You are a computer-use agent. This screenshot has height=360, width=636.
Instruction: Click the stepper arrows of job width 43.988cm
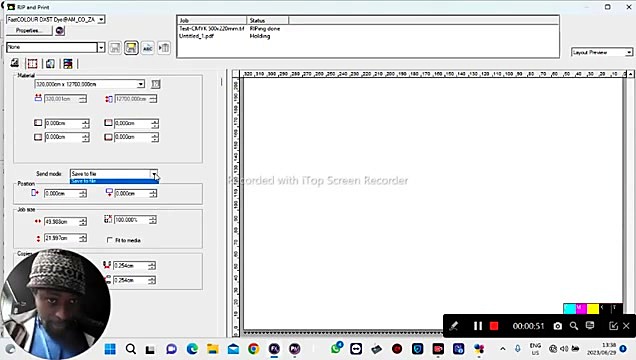point(83,221)
